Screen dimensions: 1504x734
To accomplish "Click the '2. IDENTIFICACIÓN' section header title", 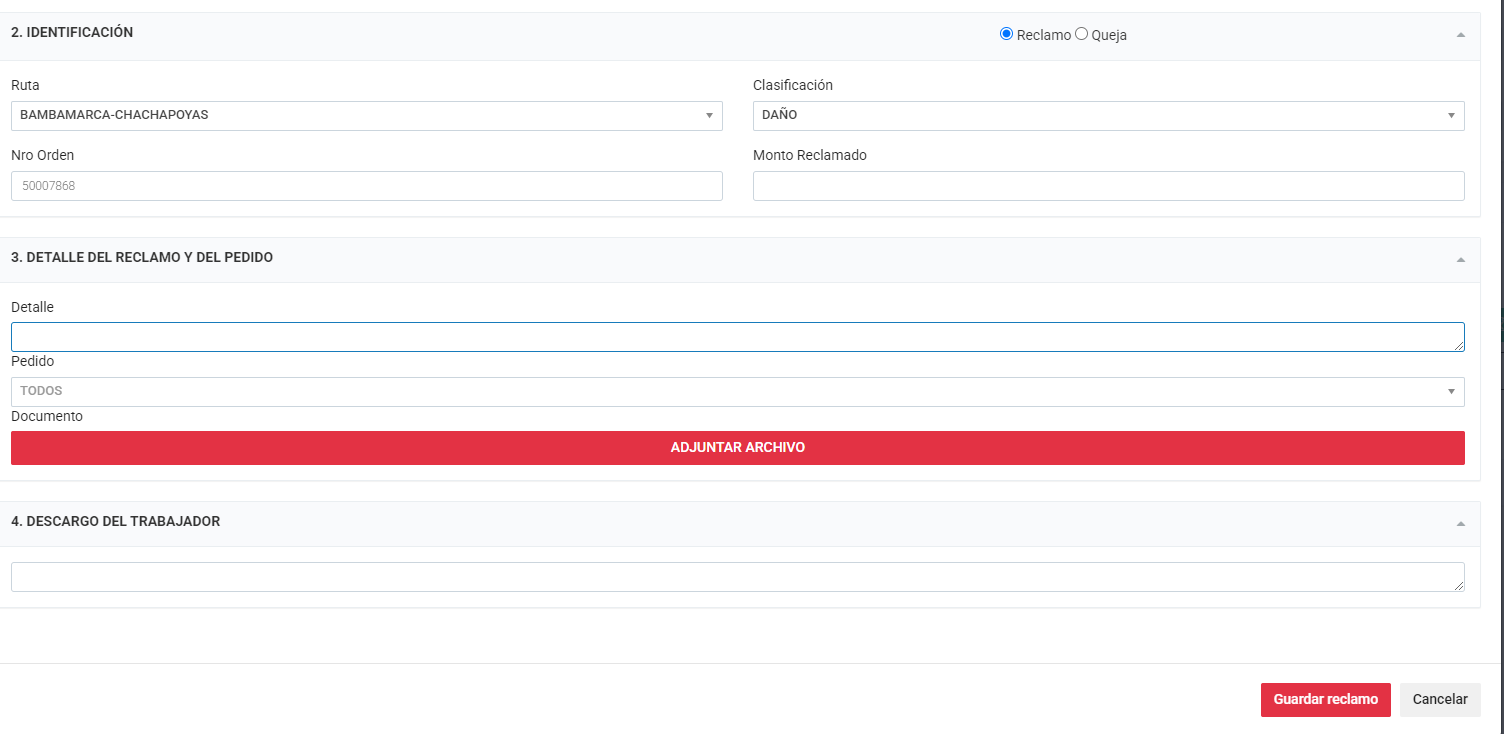I will tap(72, 33).
